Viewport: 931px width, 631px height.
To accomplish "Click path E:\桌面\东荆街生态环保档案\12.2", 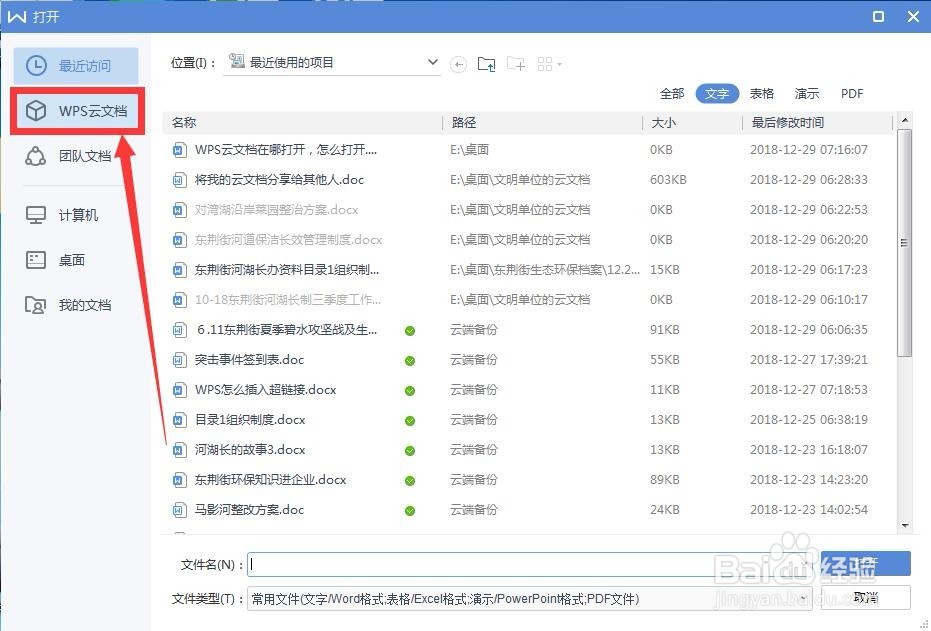I will tap(545, 269).
